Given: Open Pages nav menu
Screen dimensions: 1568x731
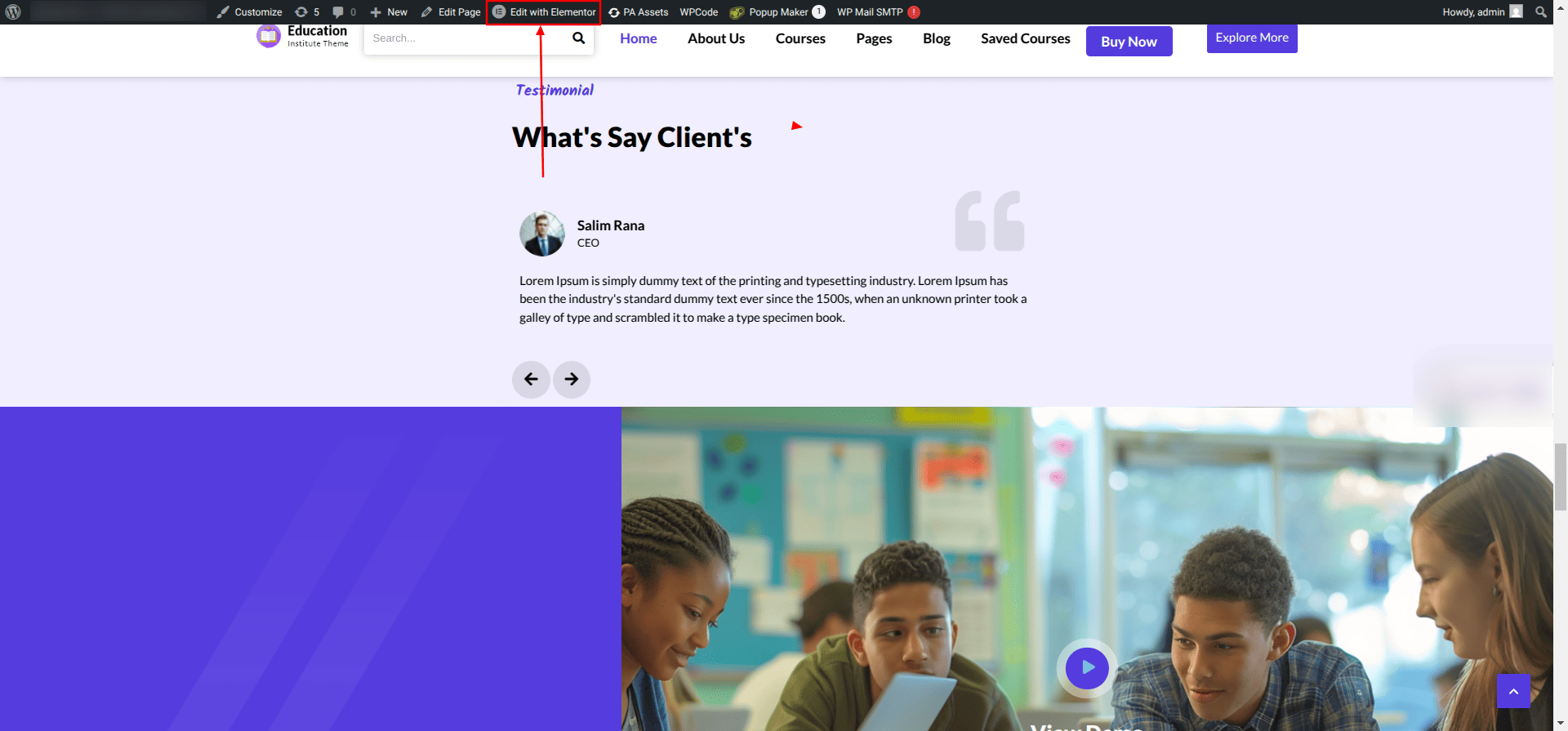Looking at the screenshot, I should click(x=874, y=38).
